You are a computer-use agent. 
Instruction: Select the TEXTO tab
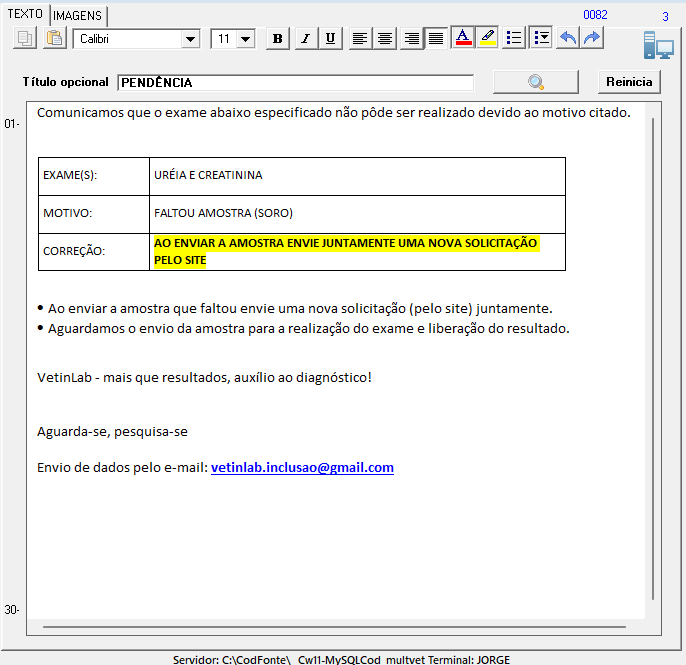[x=25, y=14]
